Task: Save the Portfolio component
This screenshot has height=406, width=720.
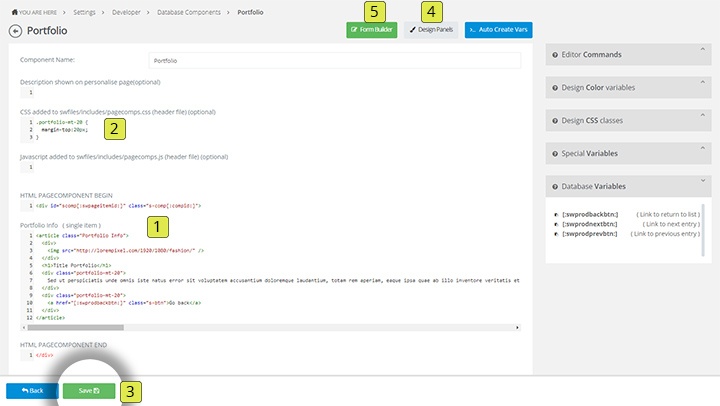Action: (x=89, y=391)
